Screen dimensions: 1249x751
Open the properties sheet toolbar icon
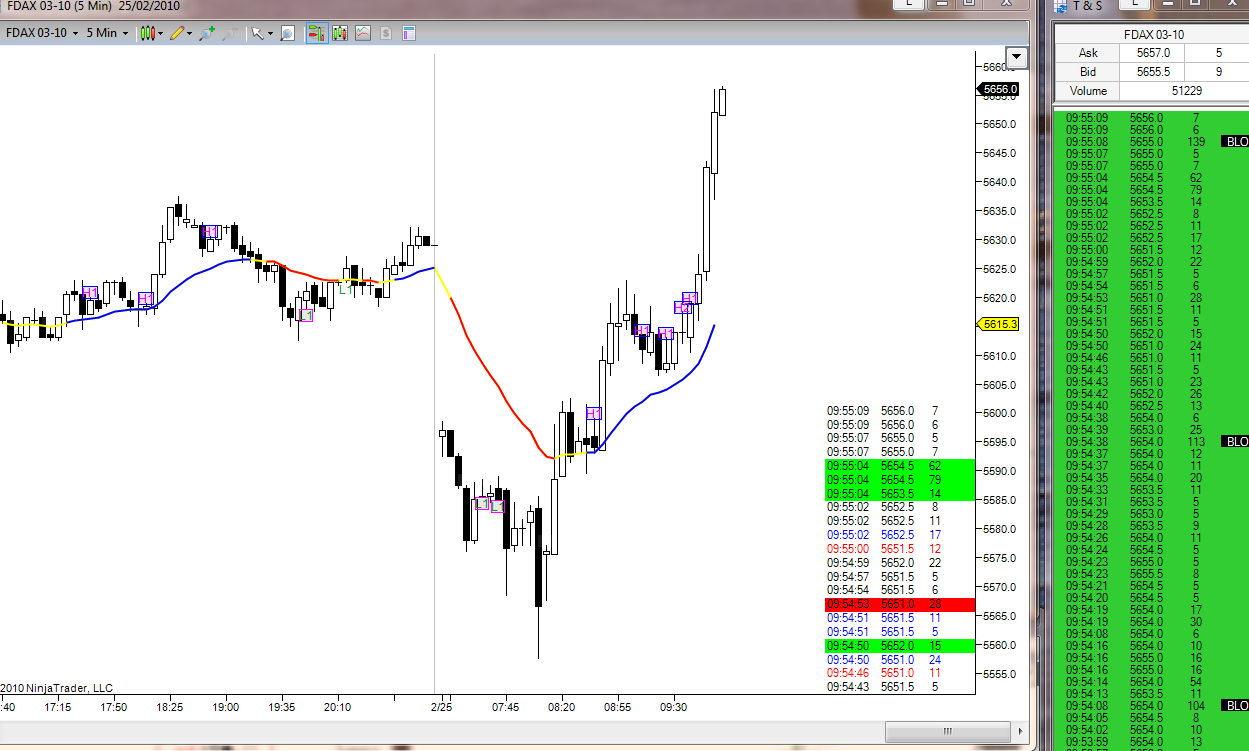(x=408, y=33)
